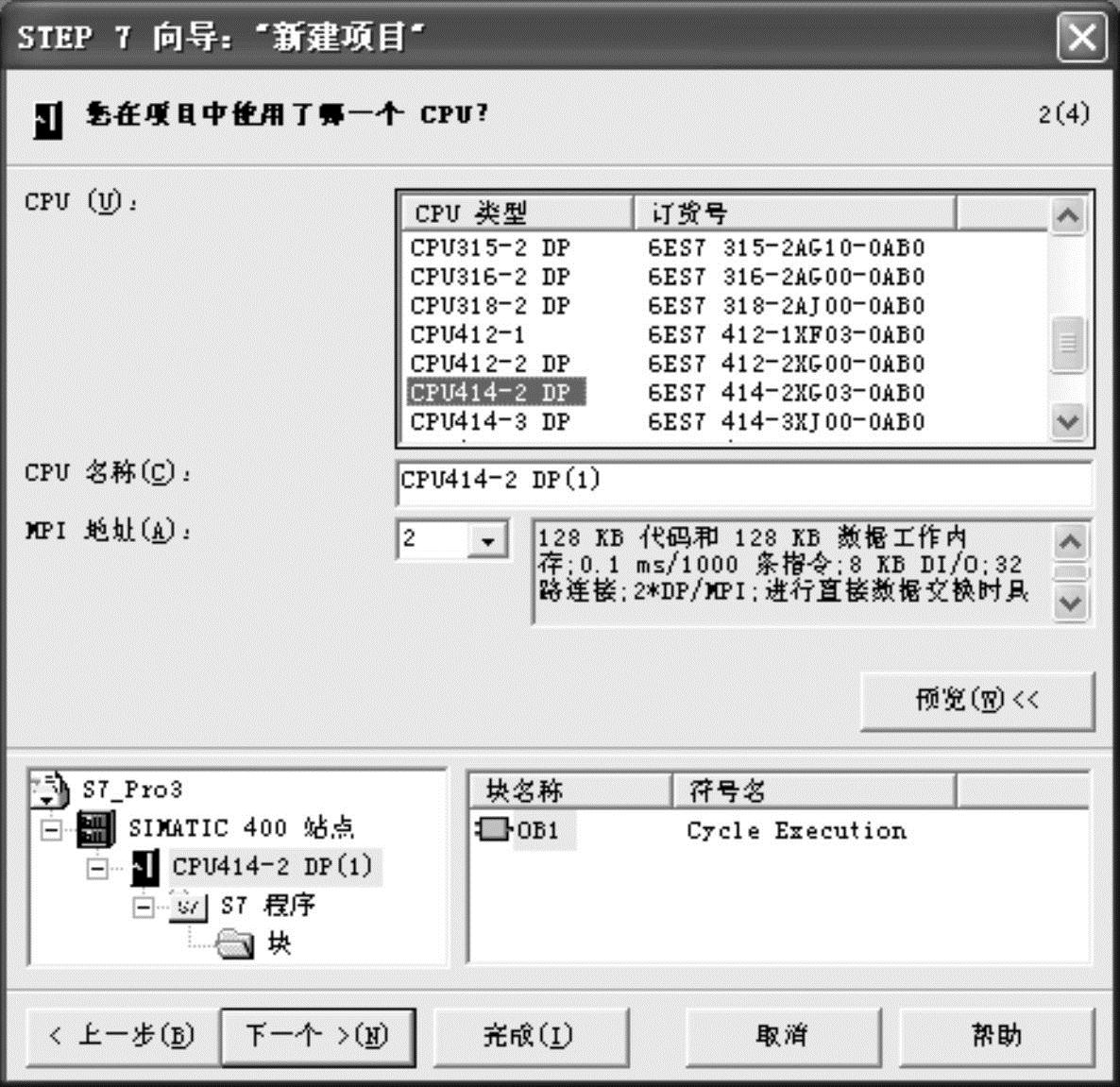Select CPU316-2 DP in the list
The image size is (1120, 1087).
tap(490, 277)
